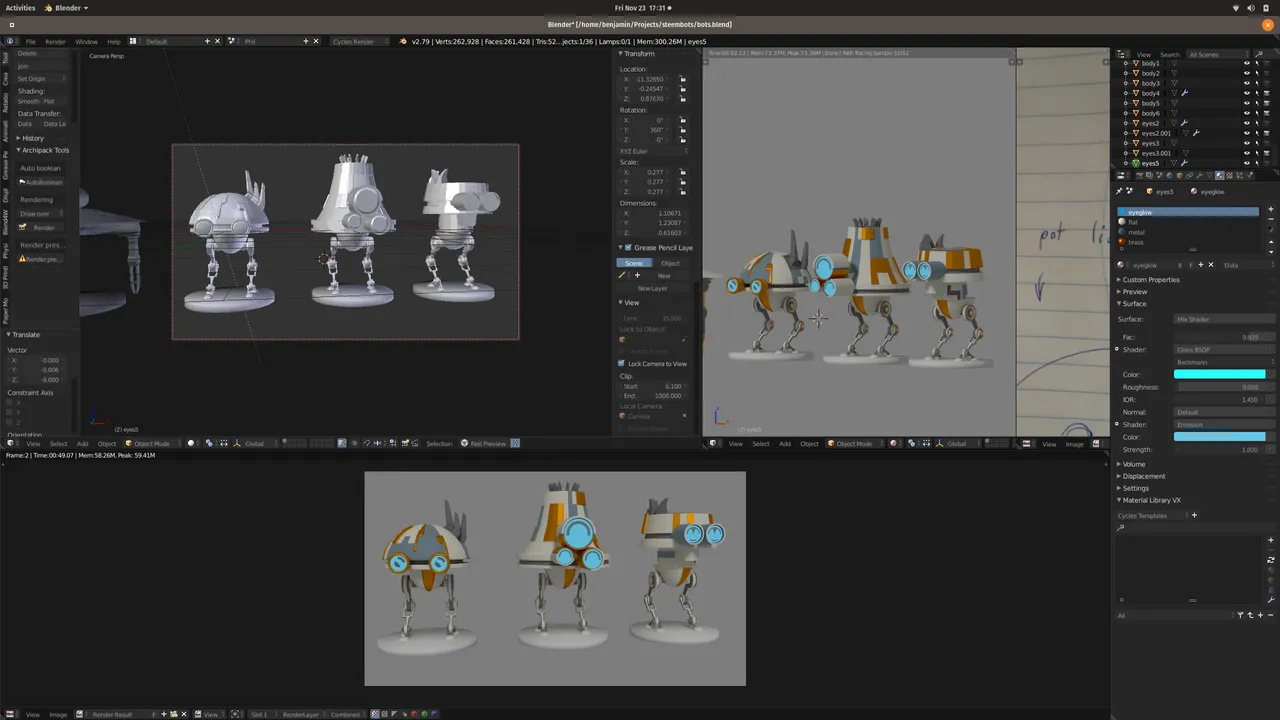Open viewport shading sphere icon in left 3D view

(191, 443)
